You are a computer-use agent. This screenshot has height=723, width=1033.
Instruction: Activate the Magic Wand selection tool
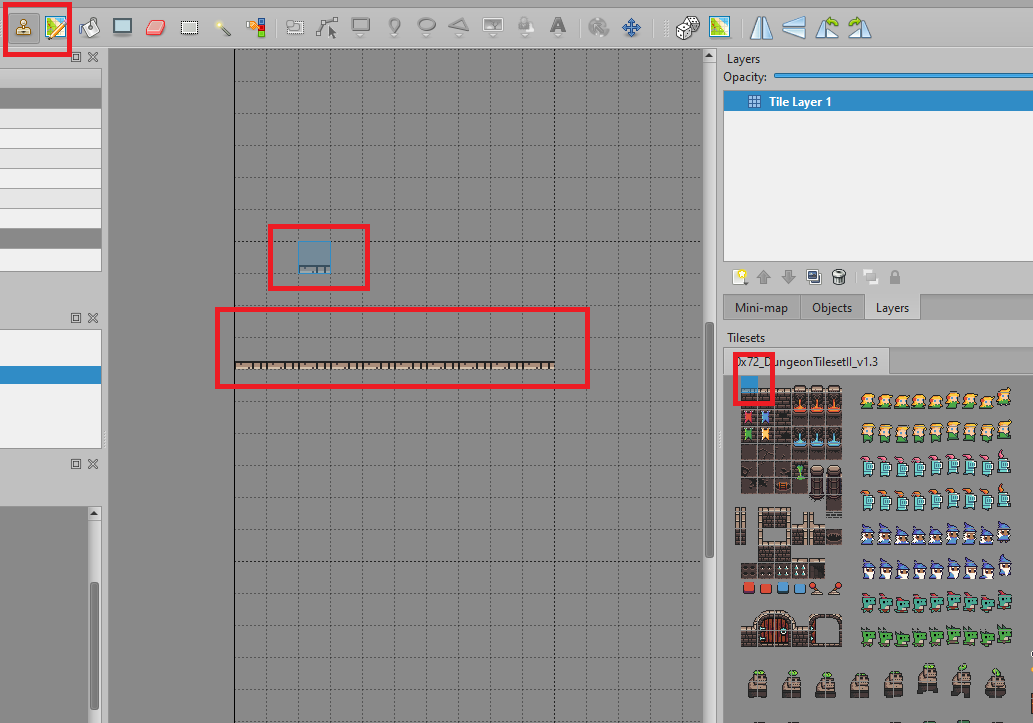click(224, 27)
